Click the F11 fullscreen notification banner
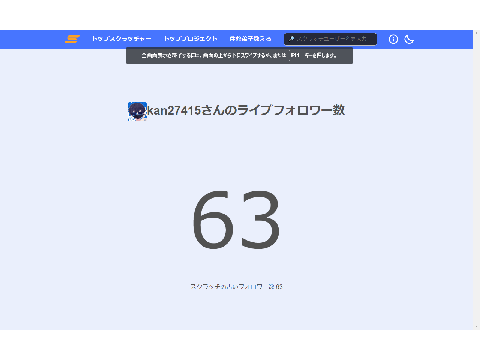 pos(239,56)
